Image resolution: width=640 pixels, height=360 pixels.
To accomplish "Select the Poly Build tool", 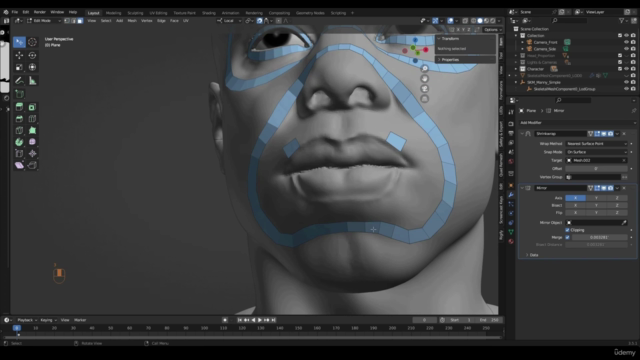I will pyautogui.click(x=32, y=131).
